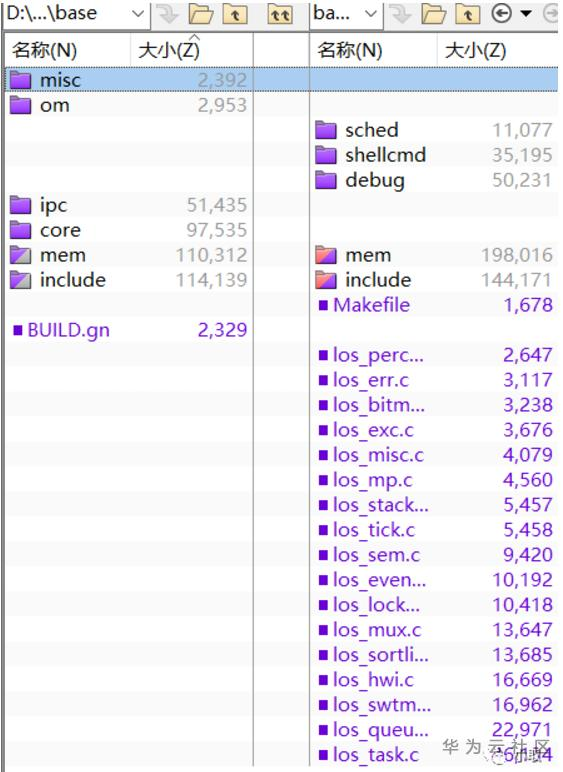563x772 pixels.
Task: Click size 110,312 of left mem folder
Action: click(212, 256)
